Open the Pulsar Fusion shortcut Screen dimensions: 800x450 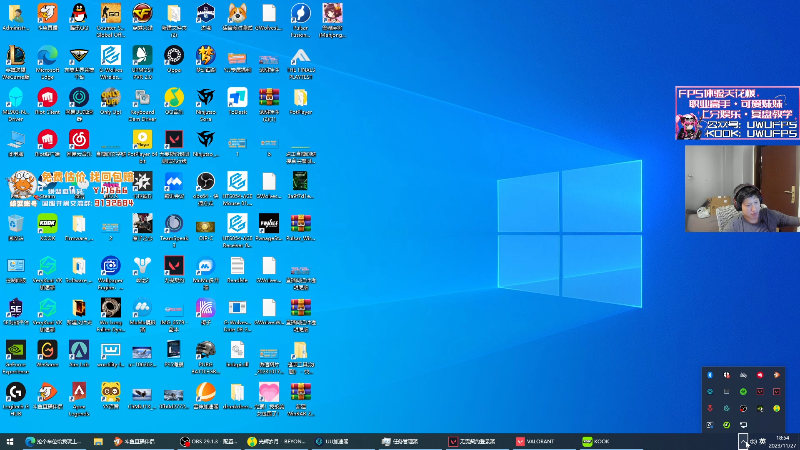301,20
